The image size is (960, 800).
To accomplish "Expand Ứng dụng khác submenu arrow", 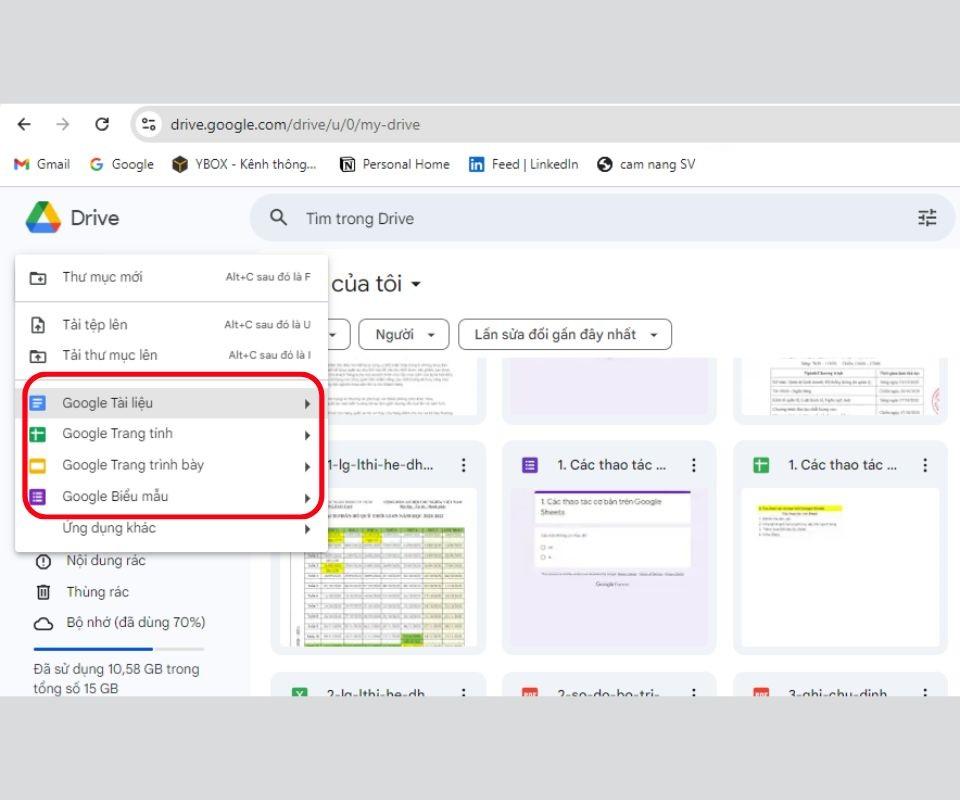I will (307, 529).
